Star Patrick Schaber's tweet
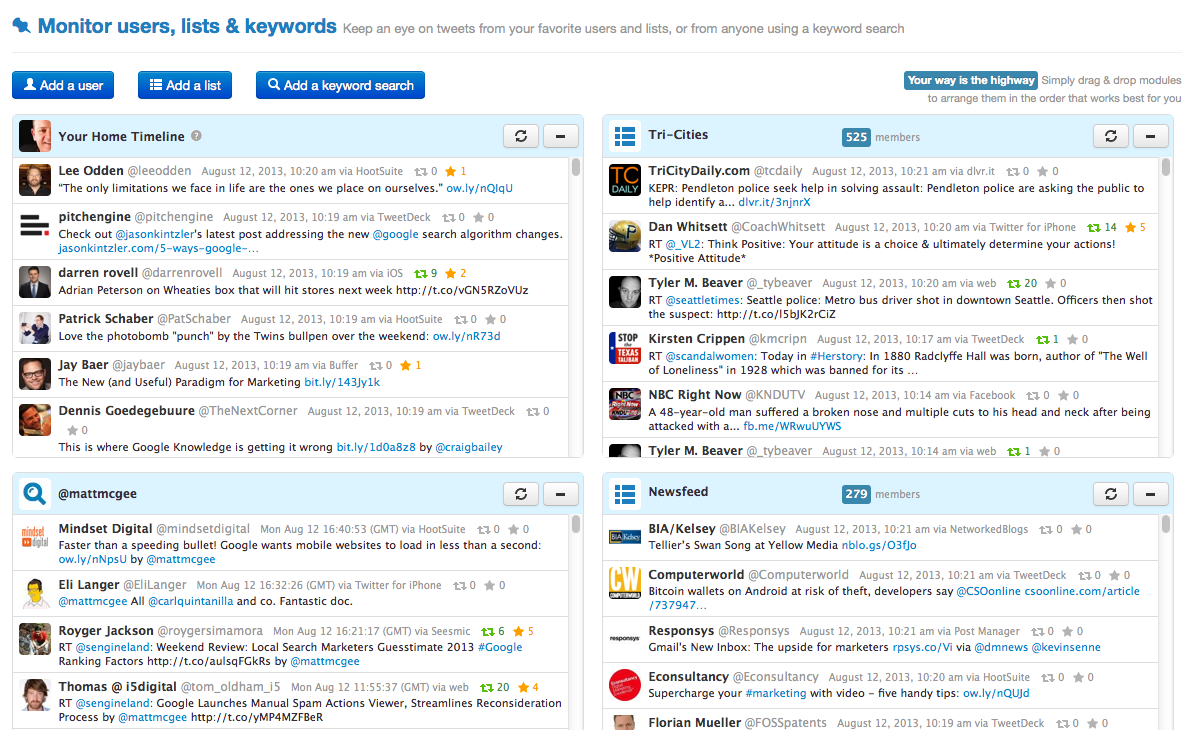 (x=490, y=319)
